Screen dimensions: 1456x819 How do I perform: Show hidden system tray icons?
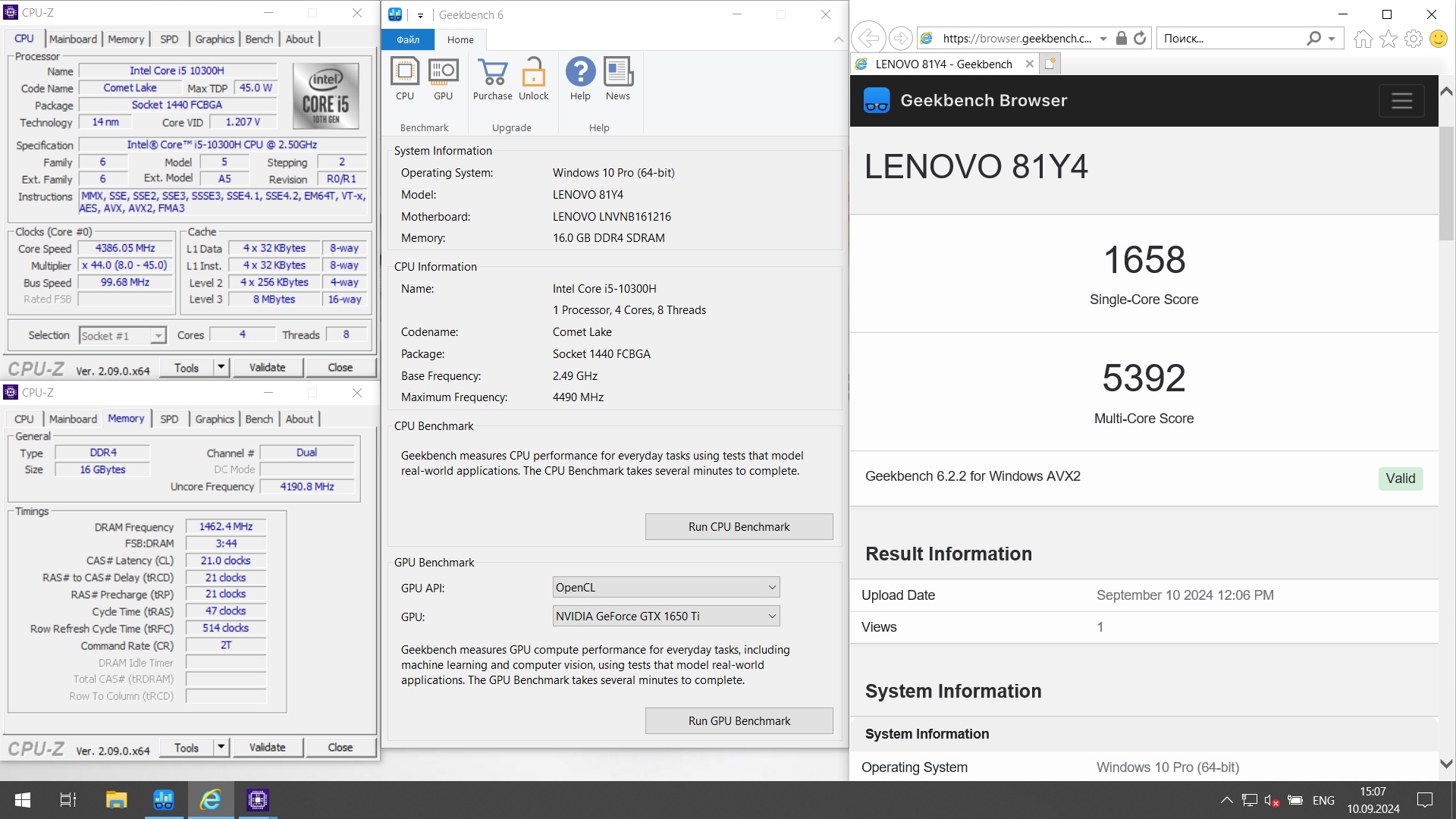coord(1226,800)
